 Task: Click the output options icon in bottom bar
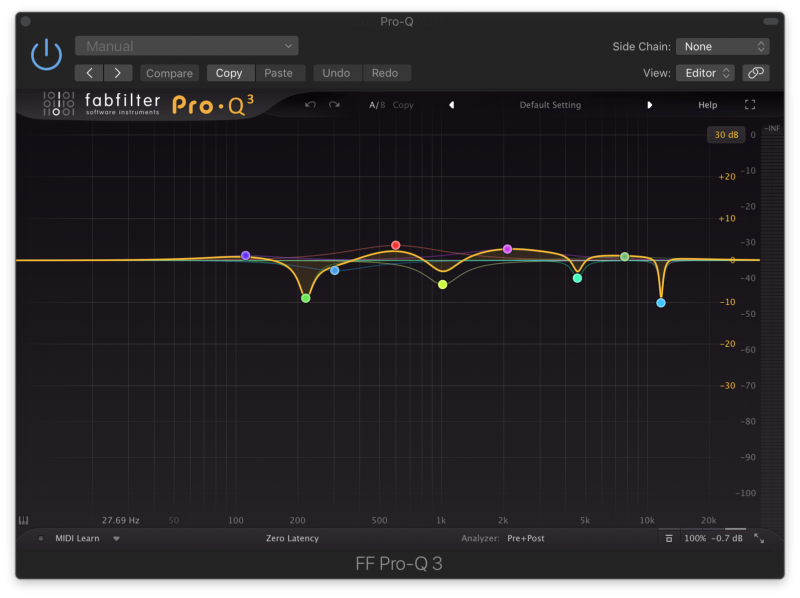(x=669, y=538)
